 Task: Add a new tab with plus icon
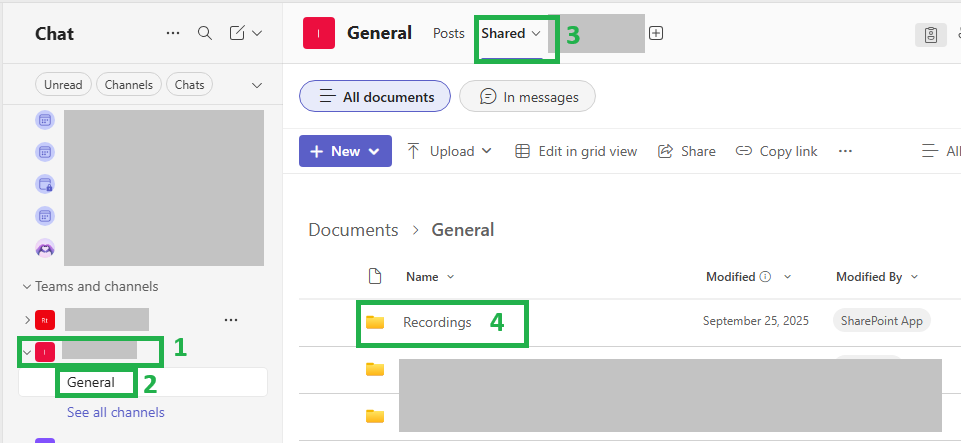[x=656, y=33]
